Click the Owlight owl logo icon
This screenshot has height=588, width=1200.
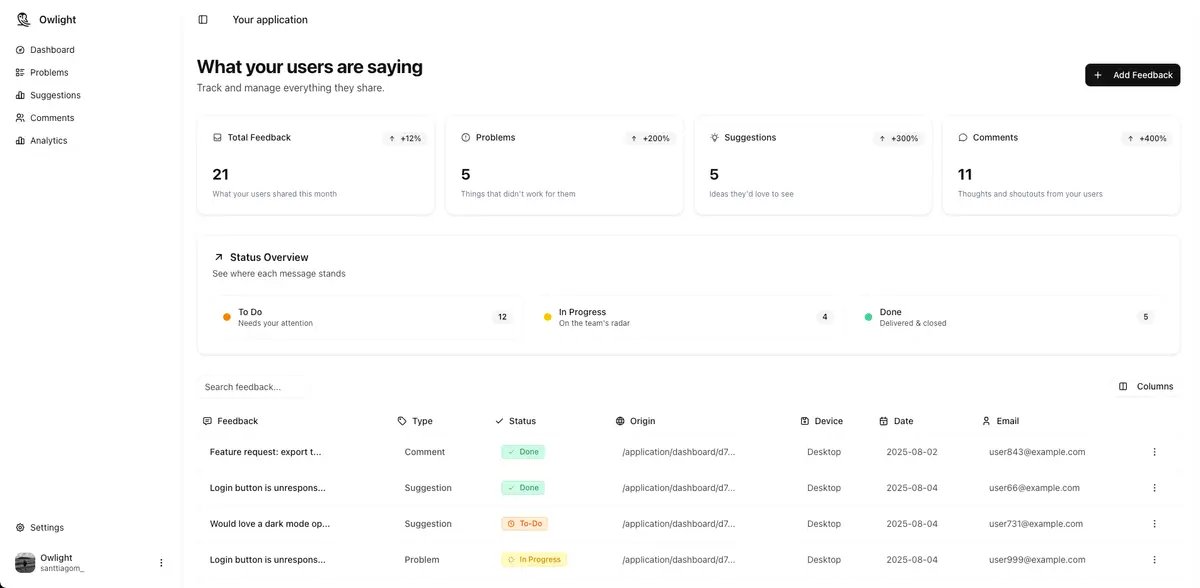[x=23, y=19]
